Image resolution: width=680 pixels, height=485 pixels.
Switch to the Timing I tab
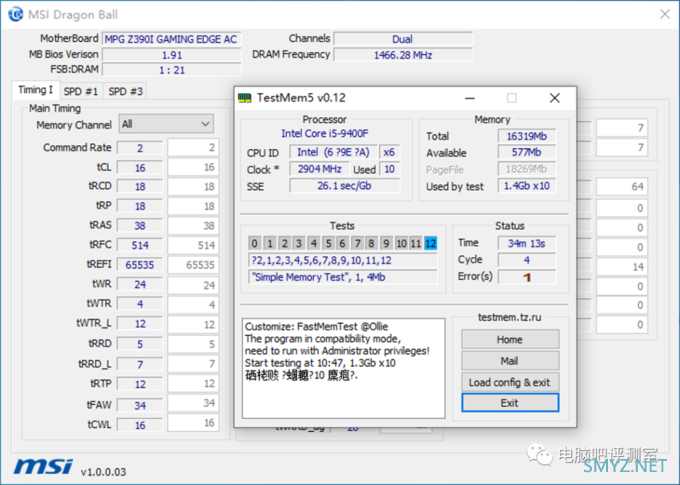(36, 90)
